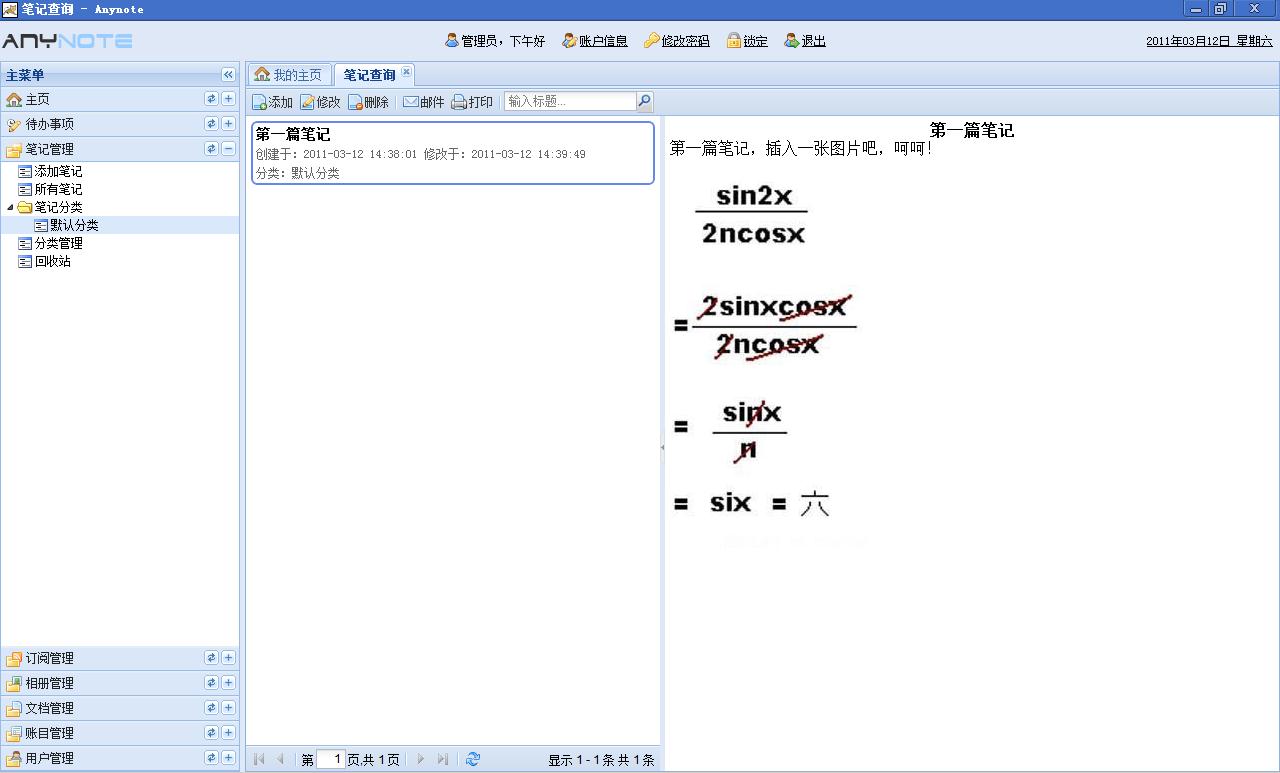Image resolution: width=1280 pixels, height=773 pixels.
Task: Refresh the 账目管理 panel
Action: [x=211, y=733]
